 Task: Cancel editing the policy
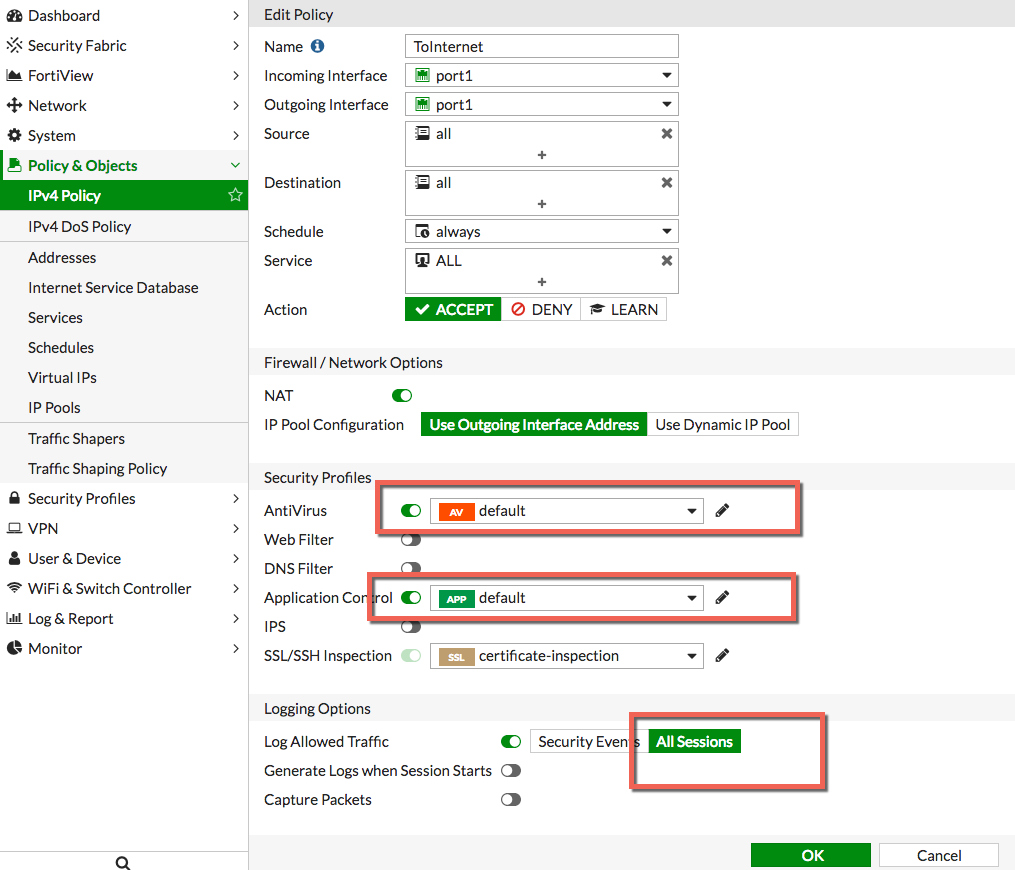point(939,855)
